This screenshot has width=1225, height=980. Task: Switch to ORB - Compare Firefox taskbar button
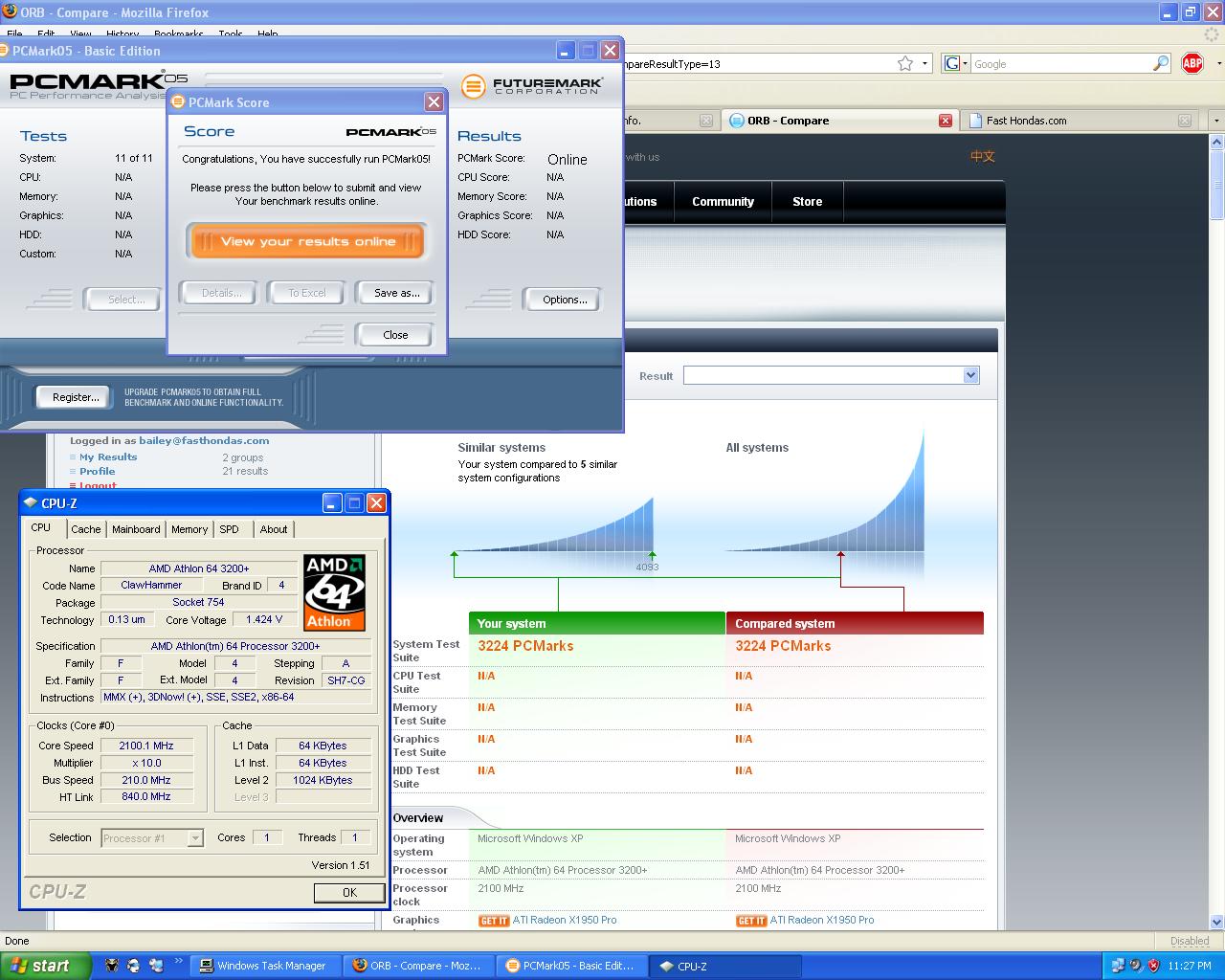click(x=420, y=966)
